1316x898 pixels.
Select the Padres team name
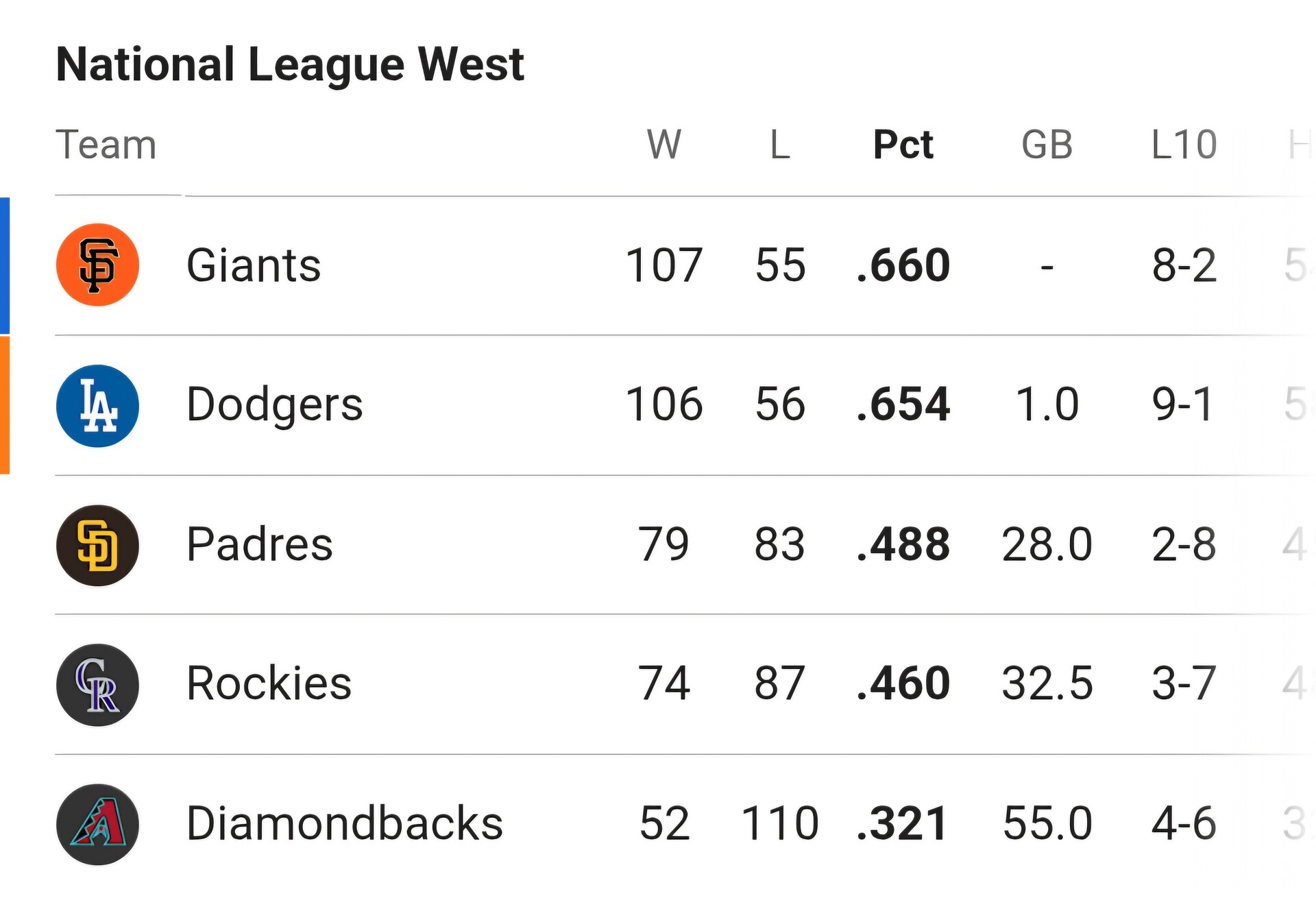(x=259, y=544)
